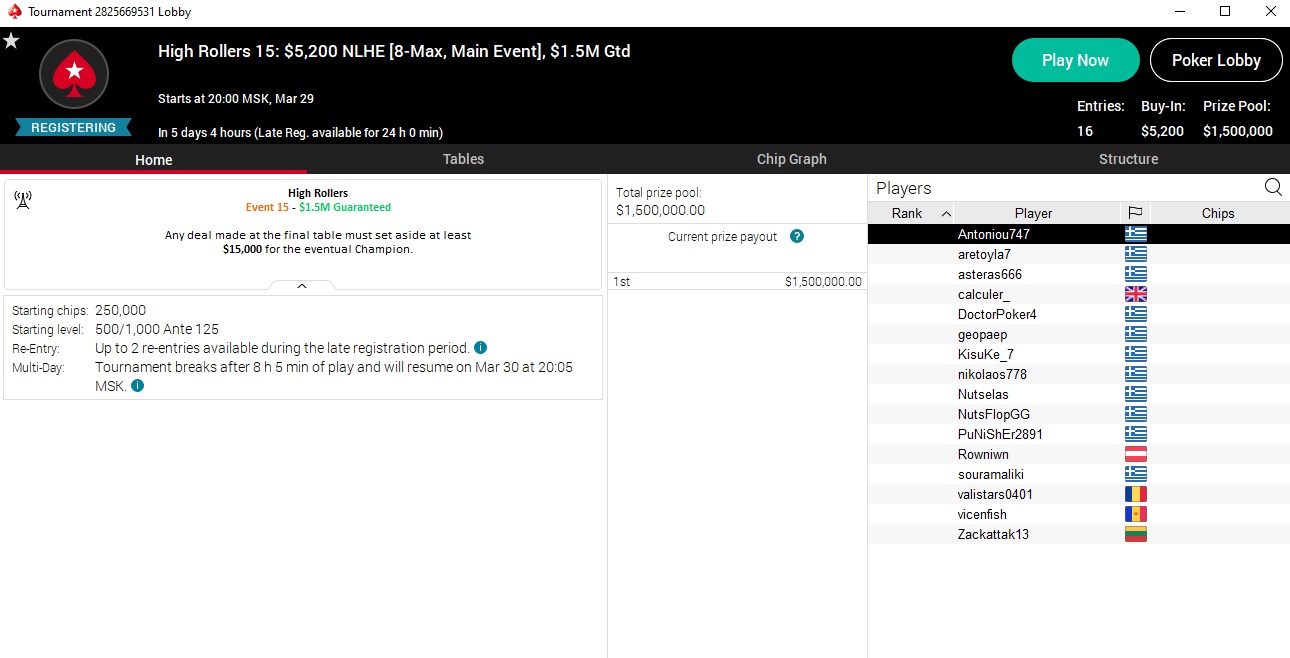Select player Rowniwn in the list
This screenshot has width=1290, height=658.
(x=983, y=454)
